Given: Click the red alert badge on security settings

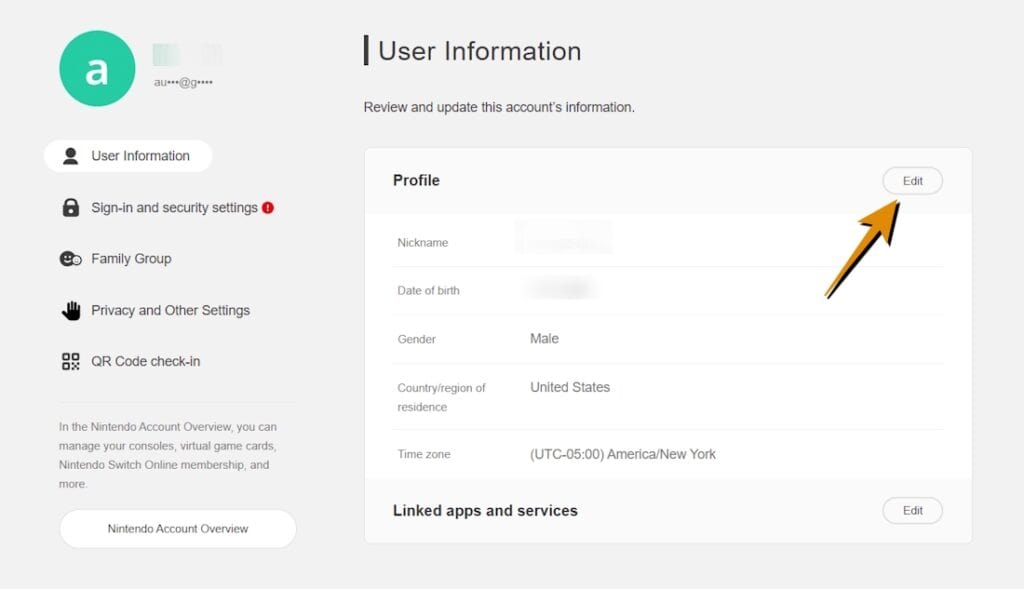Looking at the screenshot, I should [x=268, y=208].
